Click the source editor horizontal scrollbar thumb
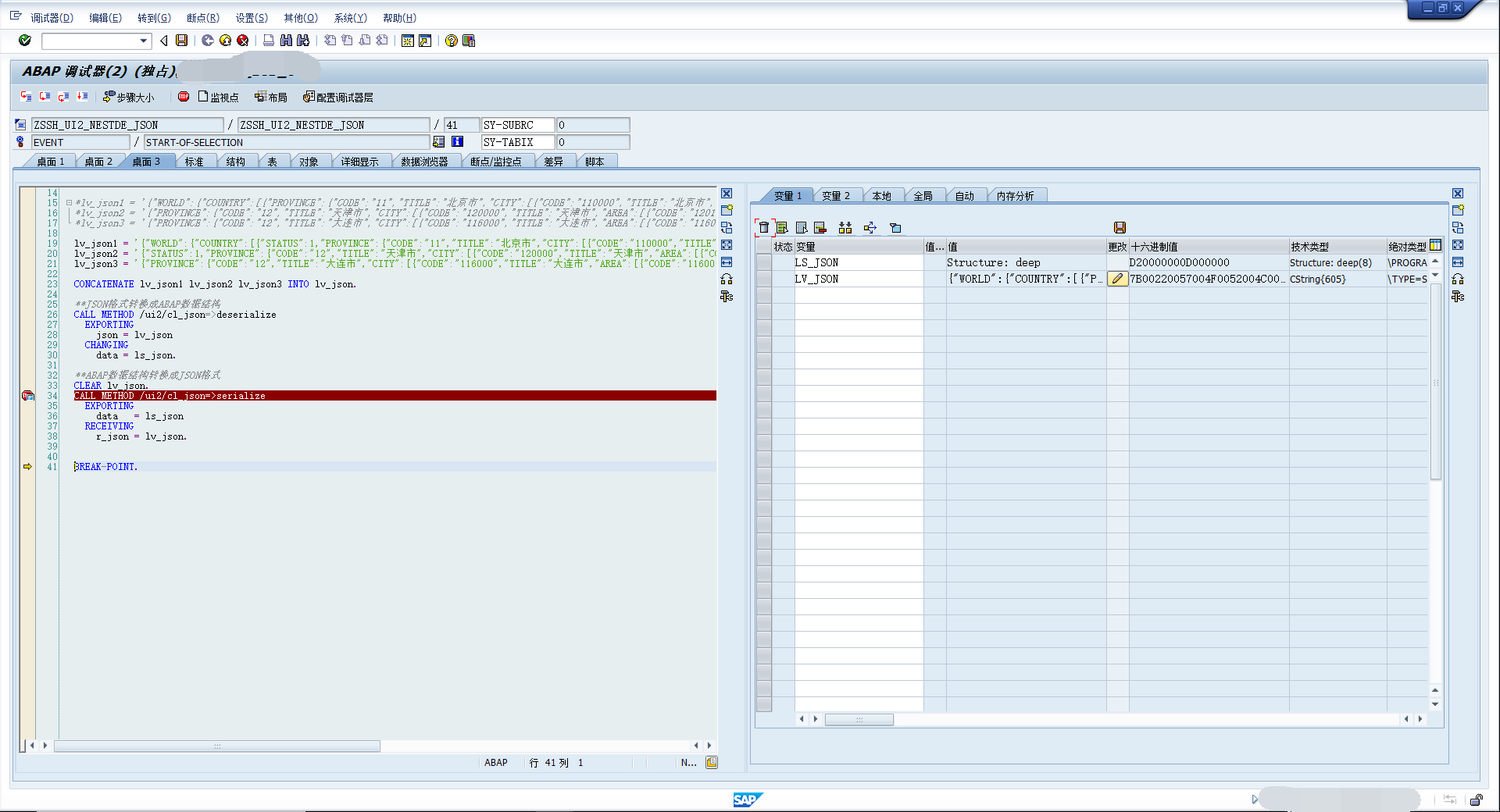1500x812 pixels. pyautogui.click(x=217, y=746)
